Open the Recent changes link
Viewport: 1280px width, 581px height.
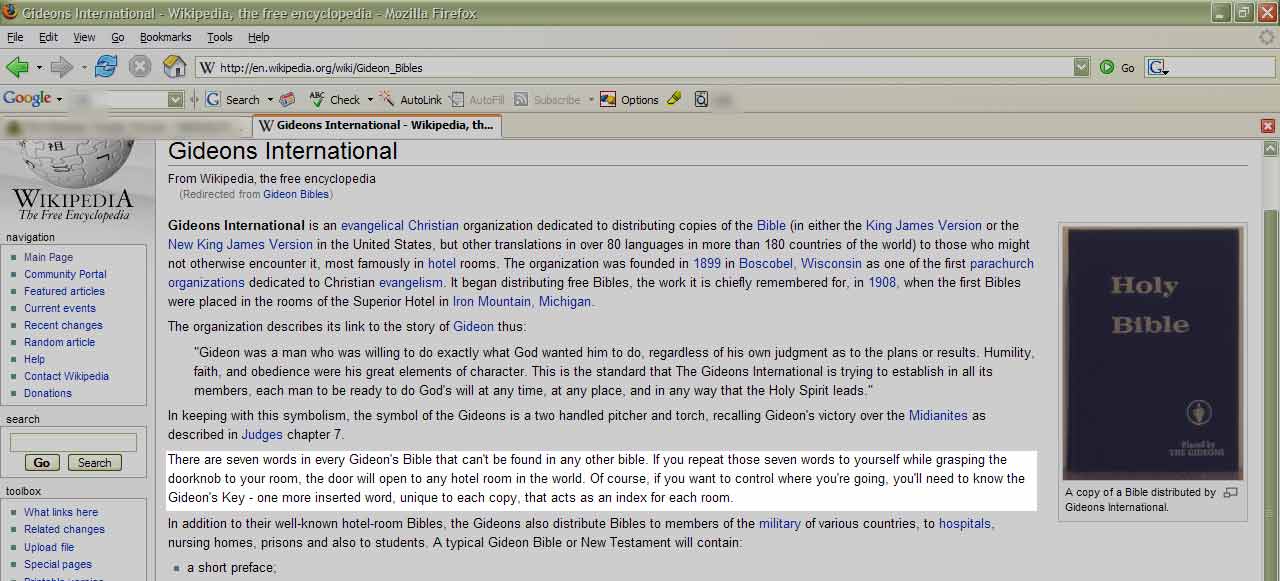coord(63,325)
